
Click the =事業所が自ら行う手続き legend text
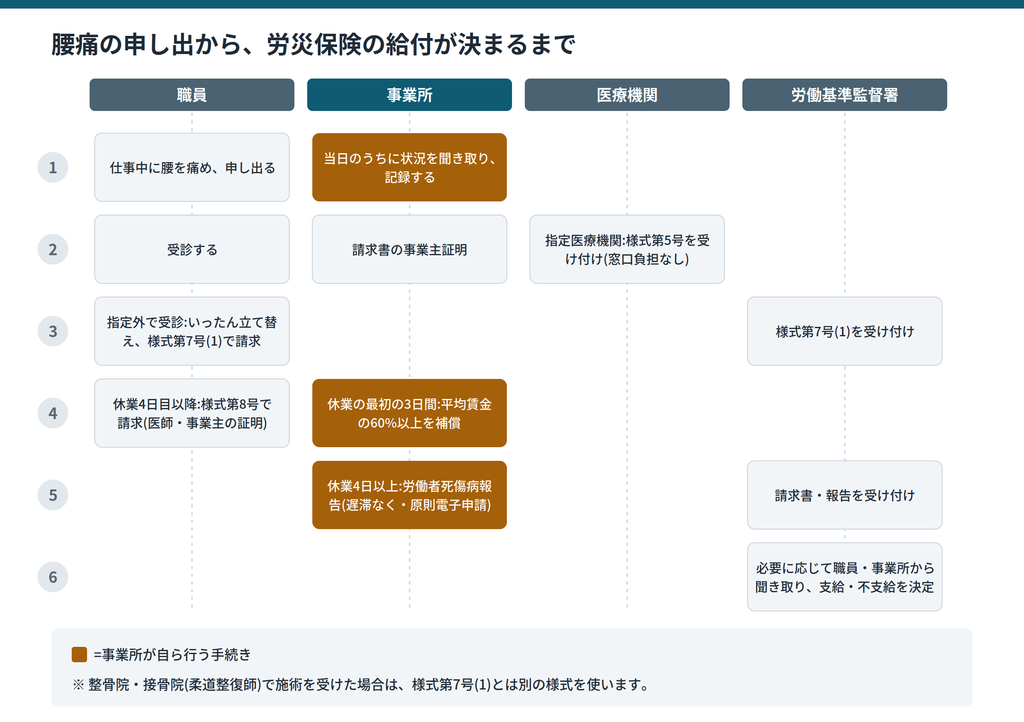pos(172,654)
